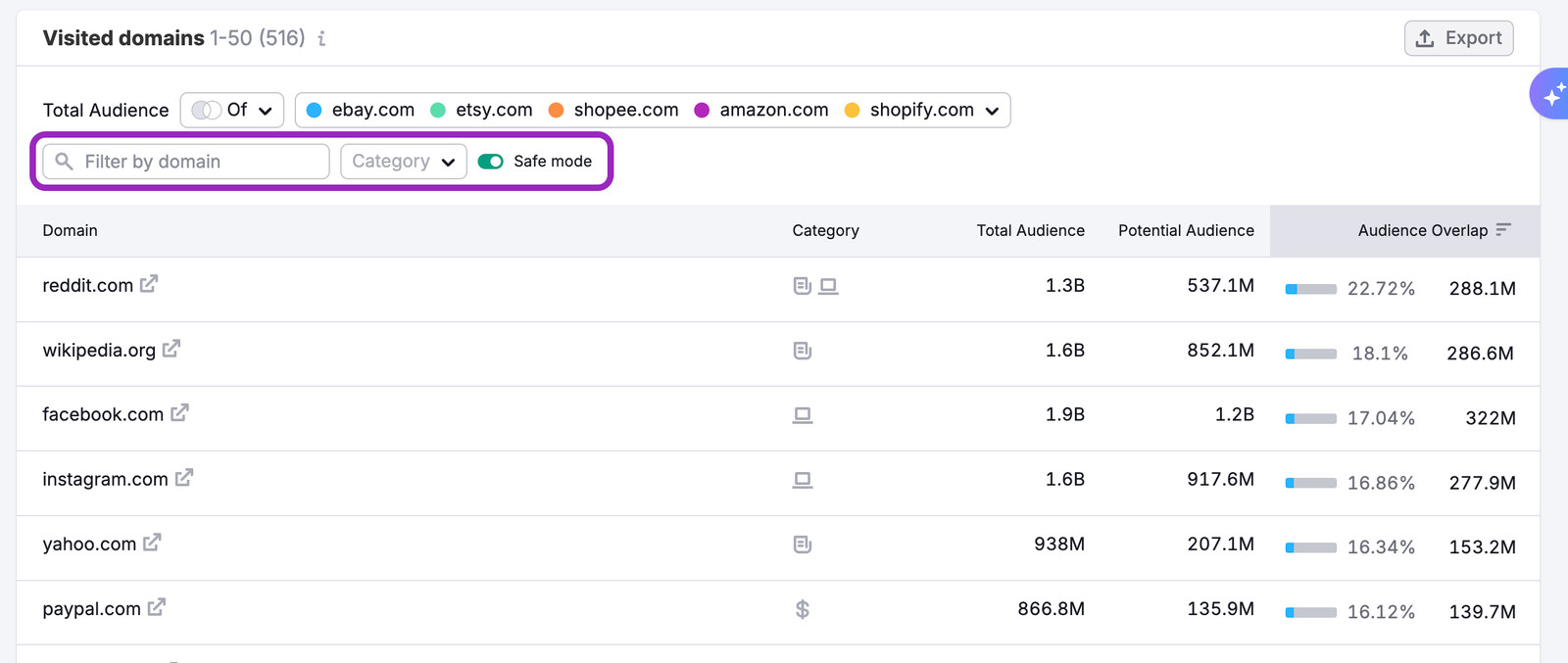Screen dimensions: 1568x663
Task: Click the yellow shopify.com color dot
Action: 852,110
